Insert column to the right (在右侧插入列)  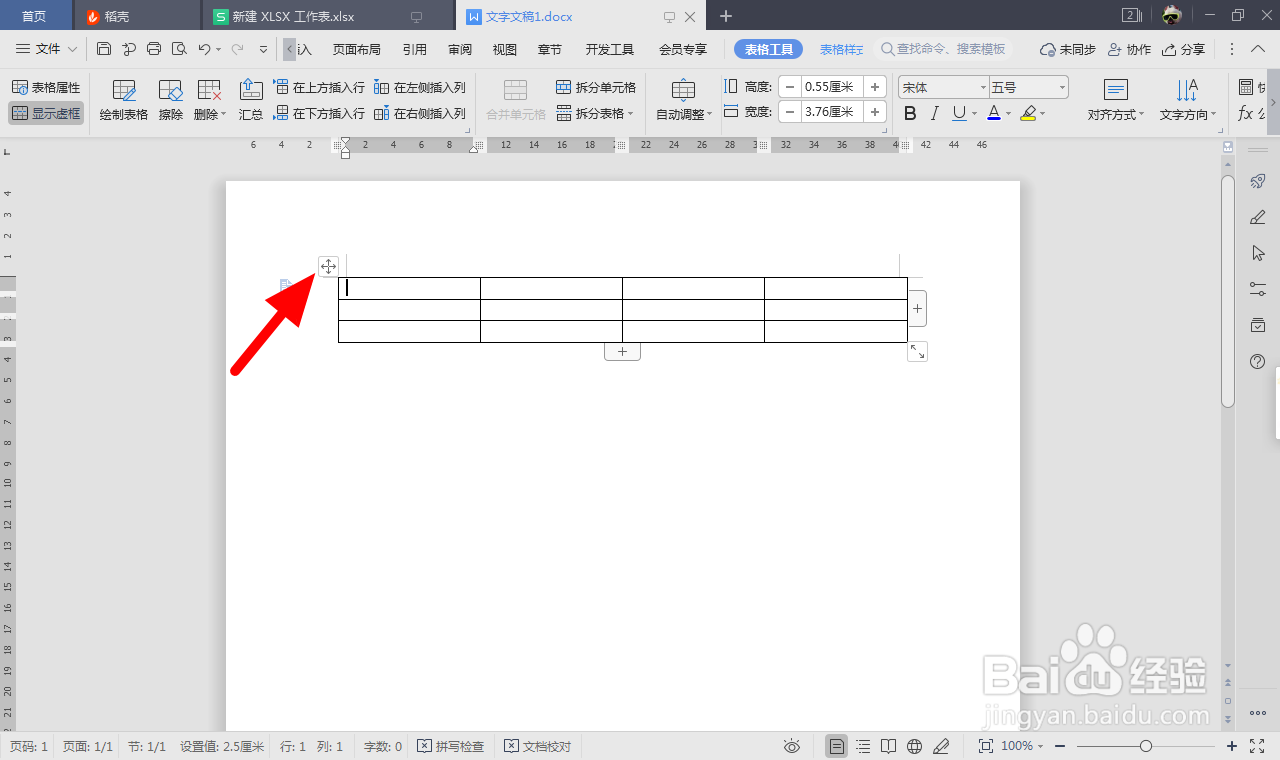pyautogui.click(x=420, y=114)
